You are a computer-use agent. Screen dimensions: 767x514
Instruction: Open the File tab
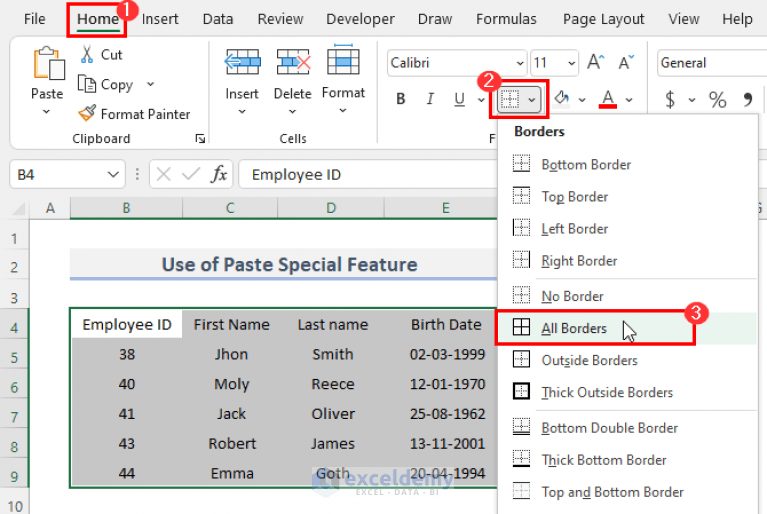click(35, 19)
